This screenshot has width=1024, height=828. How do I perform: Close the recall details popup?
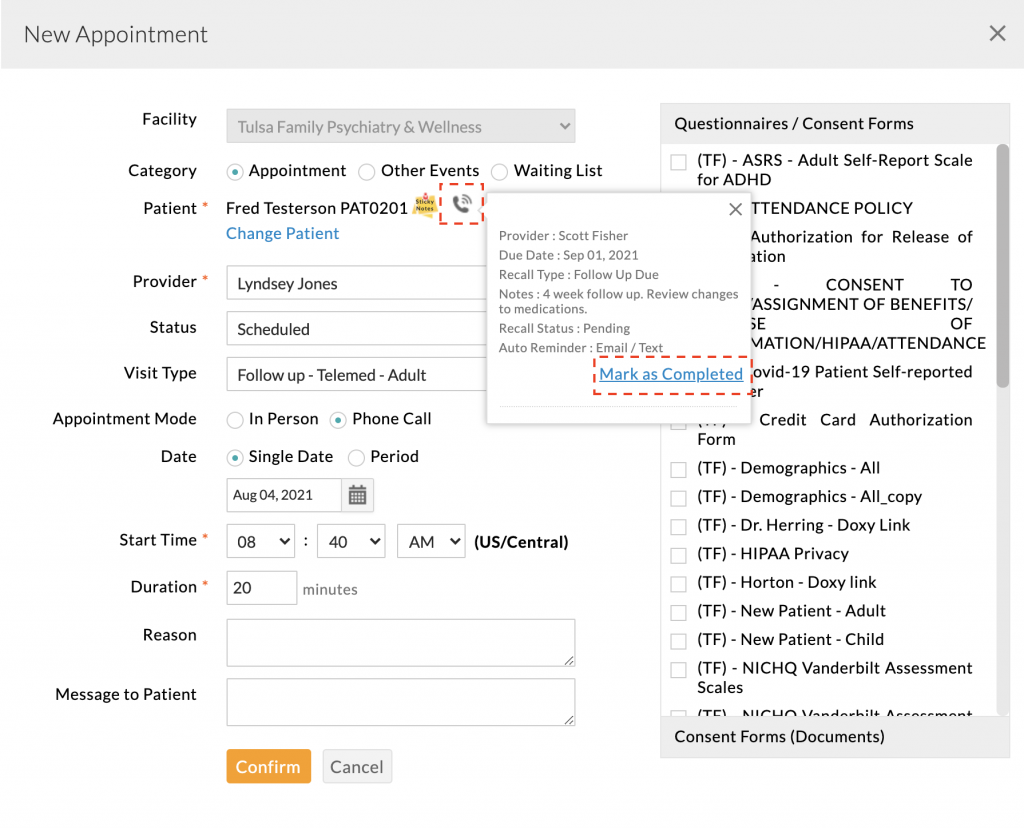(735, 210)
